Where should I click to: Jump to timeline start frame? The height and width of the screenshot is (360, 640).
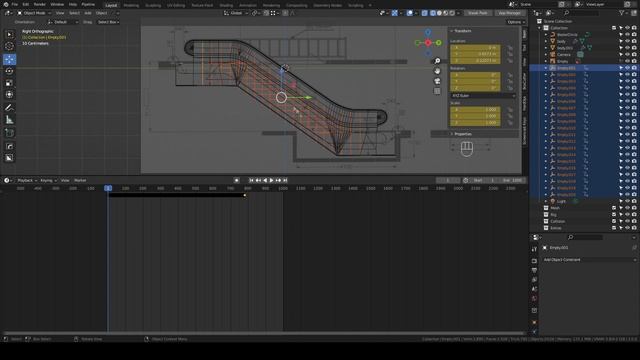point(251,180)
